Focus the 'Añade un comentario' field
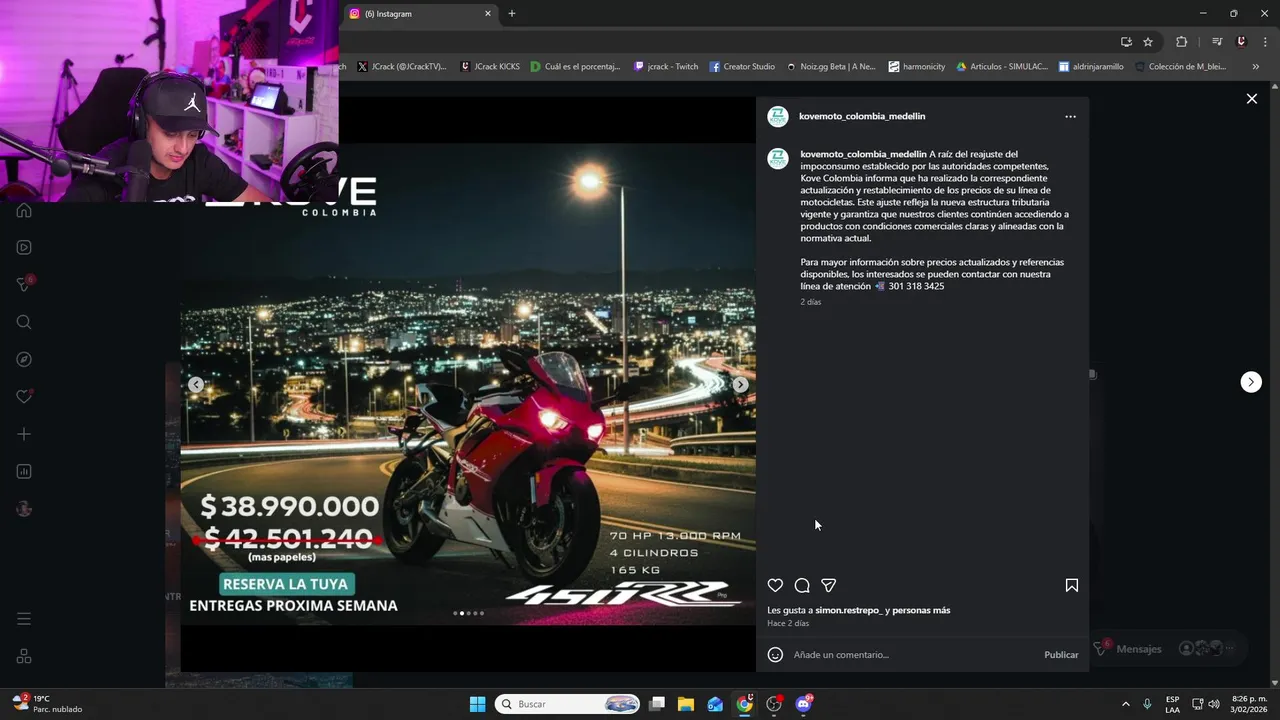The width and height of the screenshot is (1280, 720). 915,655
